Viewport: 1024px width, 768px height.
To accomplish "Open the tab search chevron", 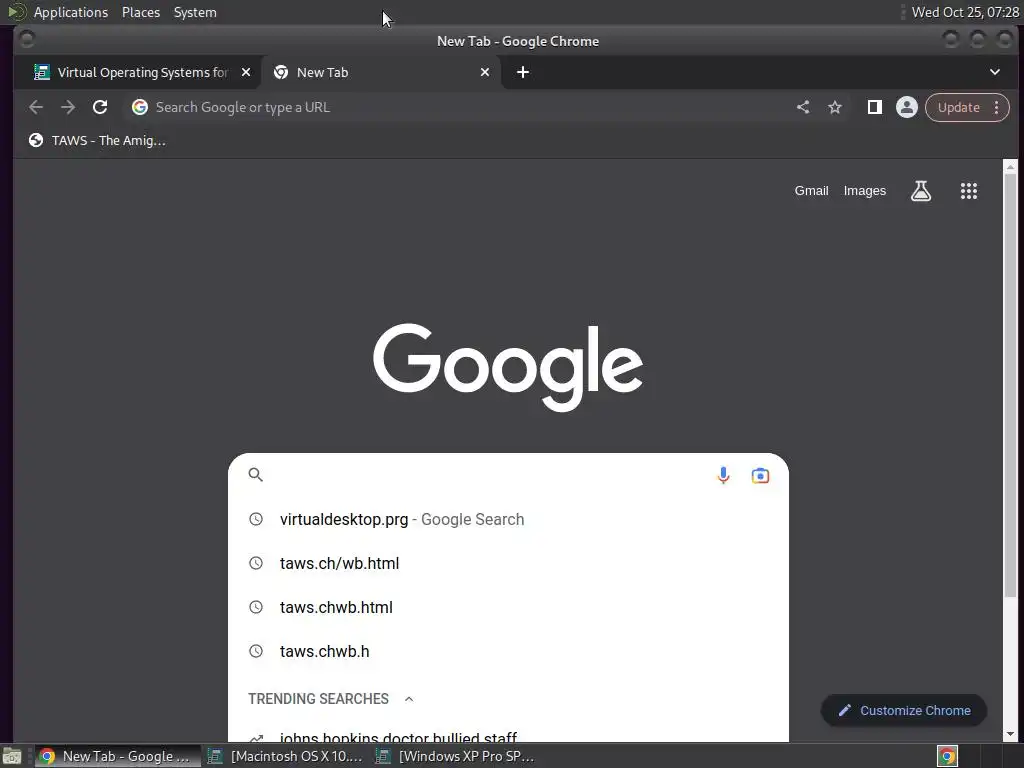I will [x=995, y=72].
